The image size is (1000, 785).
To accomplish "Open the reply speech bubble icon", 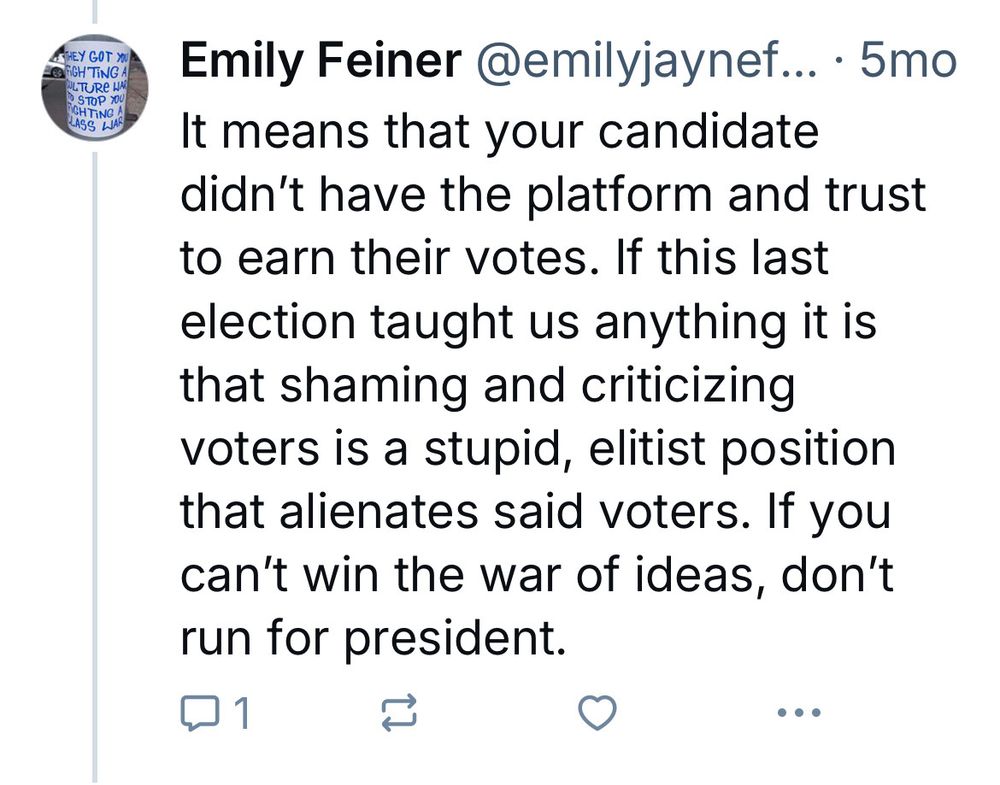I will (x=200, y=712).
